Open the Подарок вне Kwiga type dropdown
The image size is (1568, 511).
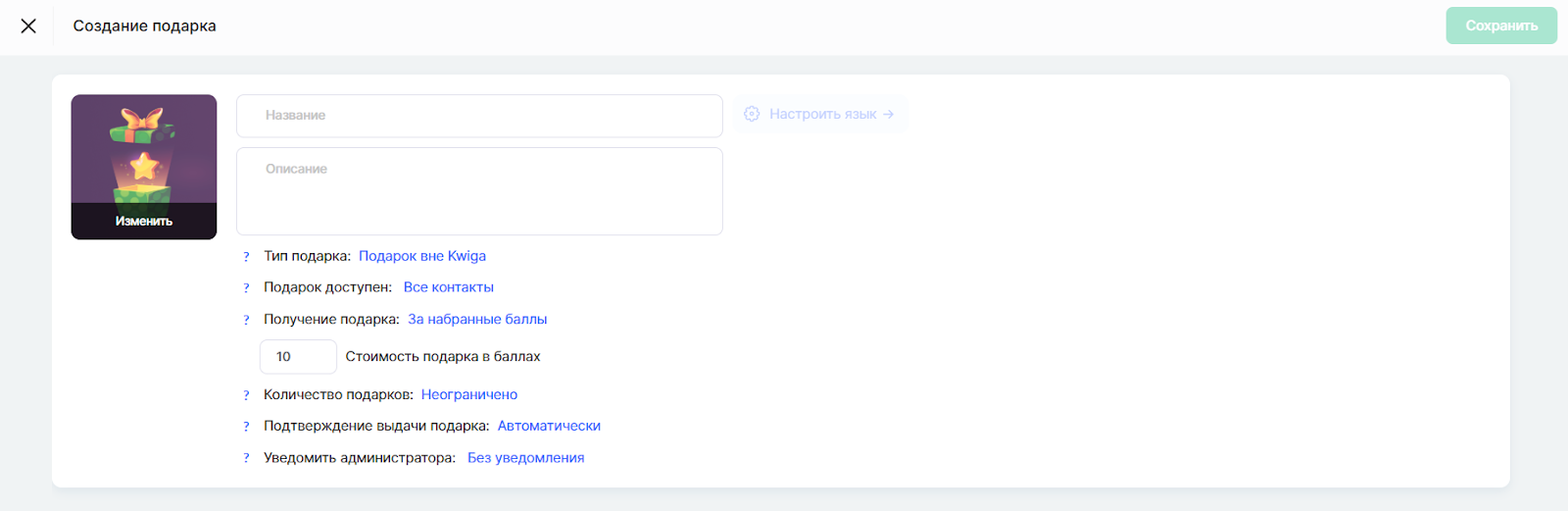[422, 256]
